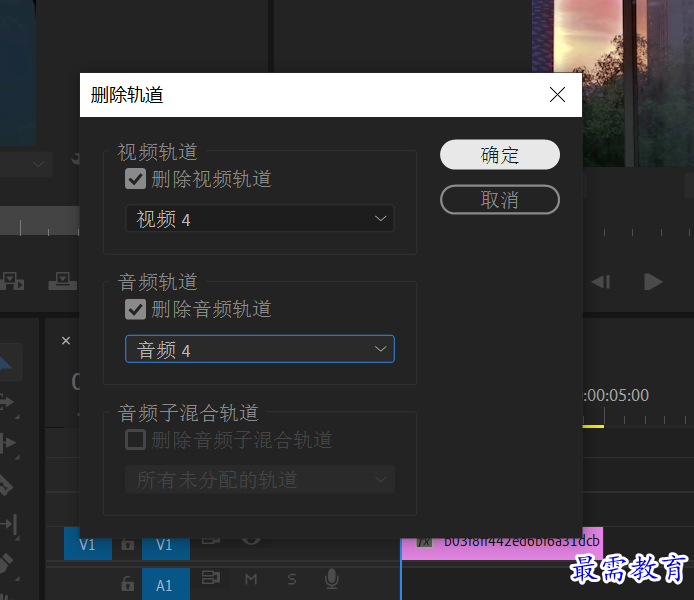694x600 pixels.
Task: Solo track A1 with the S button
Action: [292, 579]
